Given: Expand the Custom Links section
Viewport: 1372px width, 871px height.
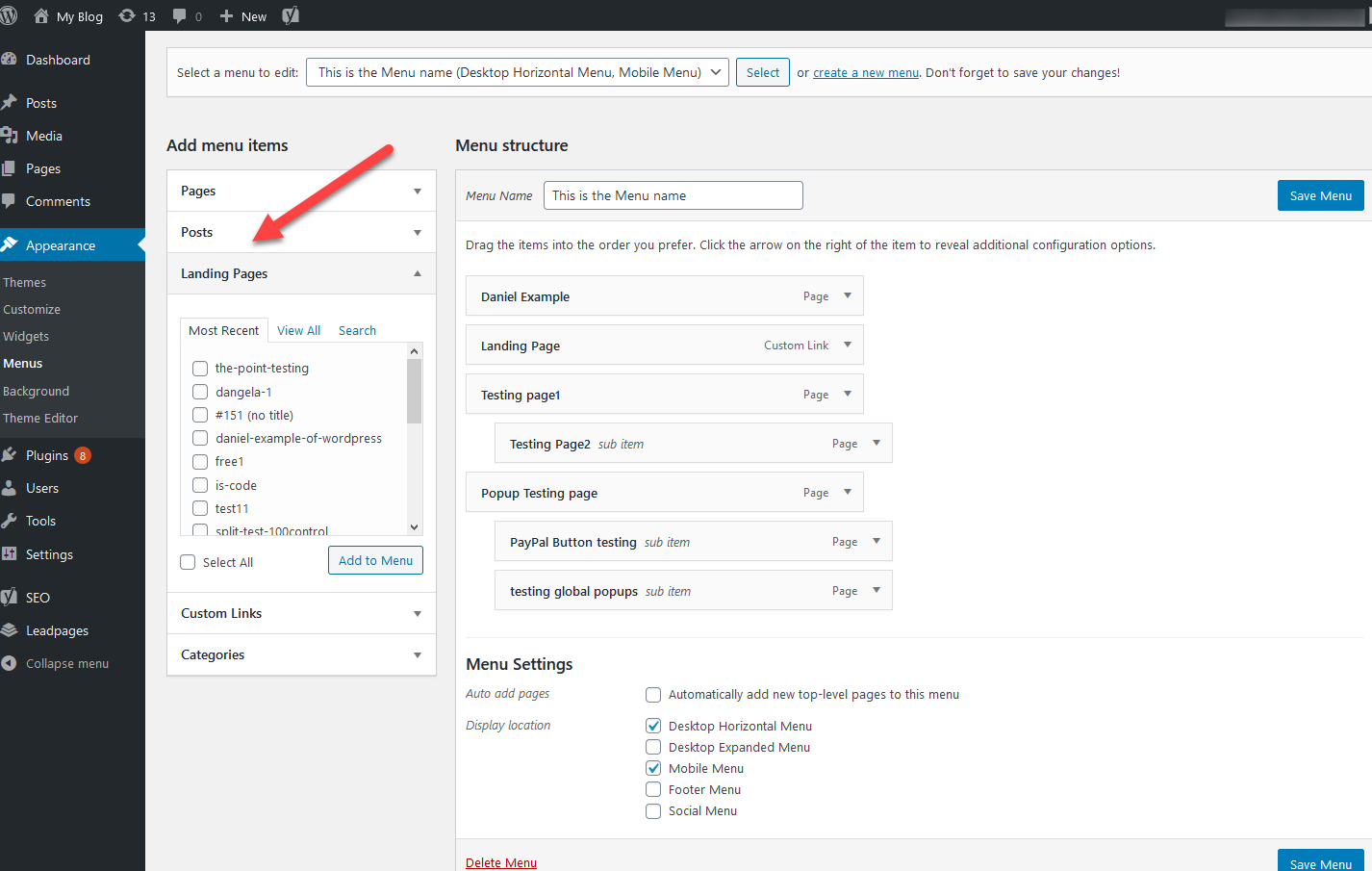Looking at the screenshot, I should tap(301, 613).
